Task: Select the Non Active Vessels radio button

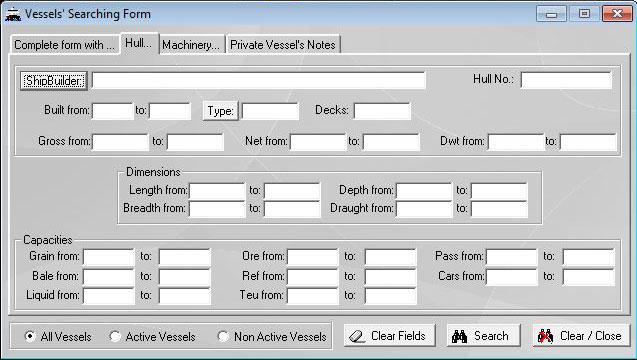Action: (x=223, y=336)
